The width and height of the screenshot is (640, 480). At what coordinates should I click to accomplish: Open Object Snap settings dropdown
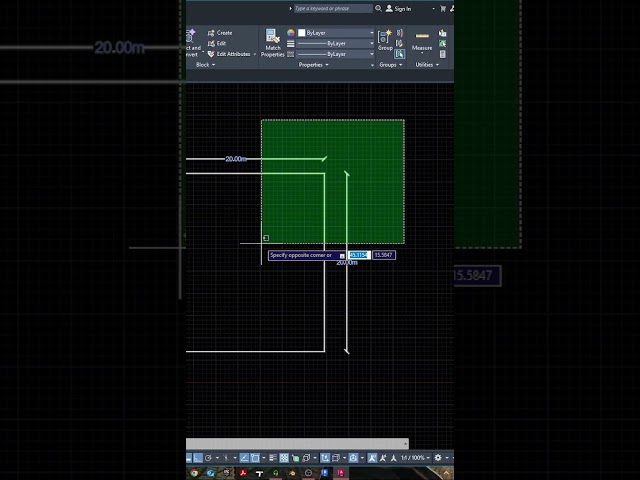[264, 458]
